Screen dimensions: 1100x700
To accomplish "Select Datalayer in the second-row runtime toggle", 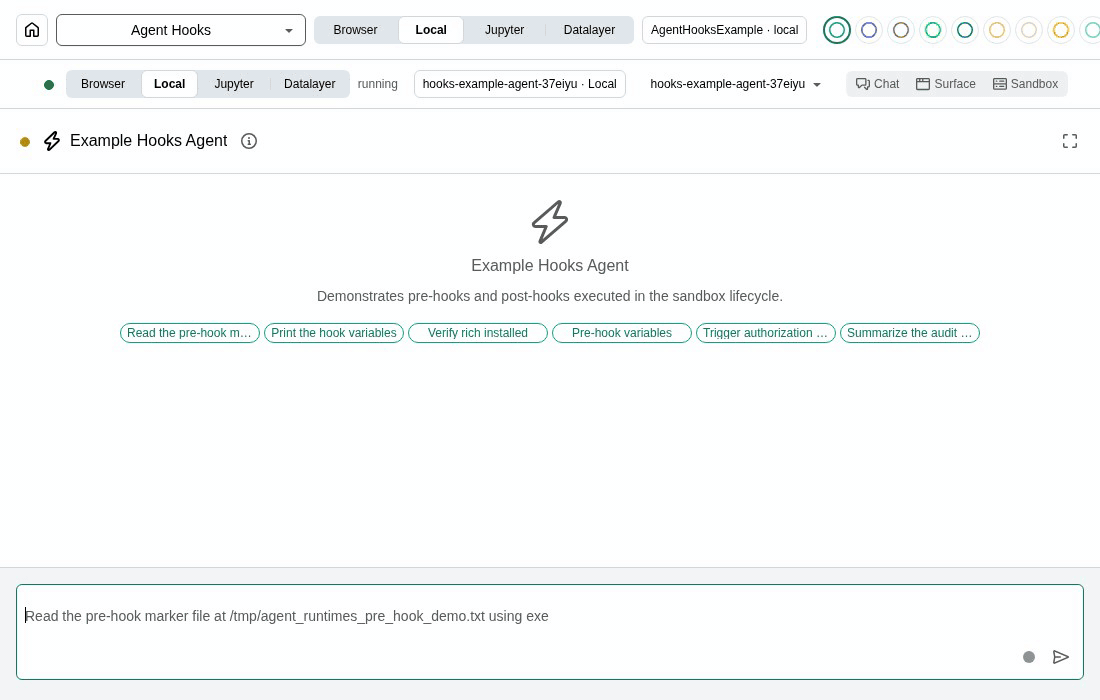I will (309, 84).
